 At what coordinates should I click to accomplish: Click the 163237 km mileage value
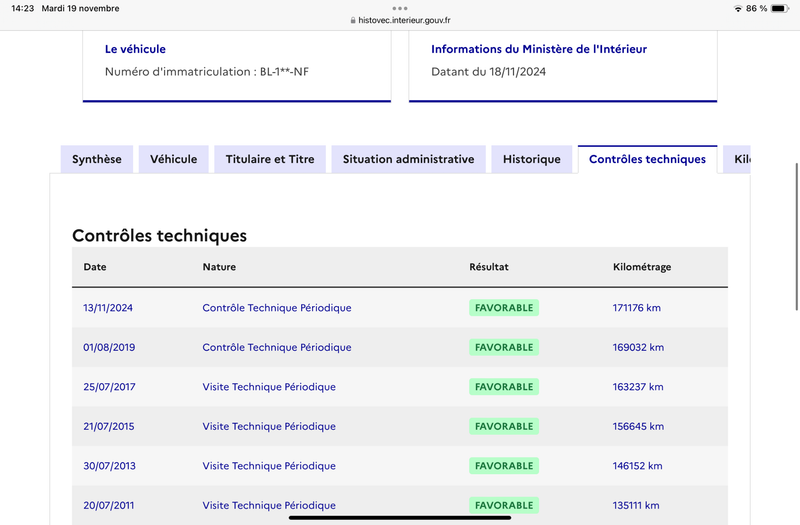point(638,387)
